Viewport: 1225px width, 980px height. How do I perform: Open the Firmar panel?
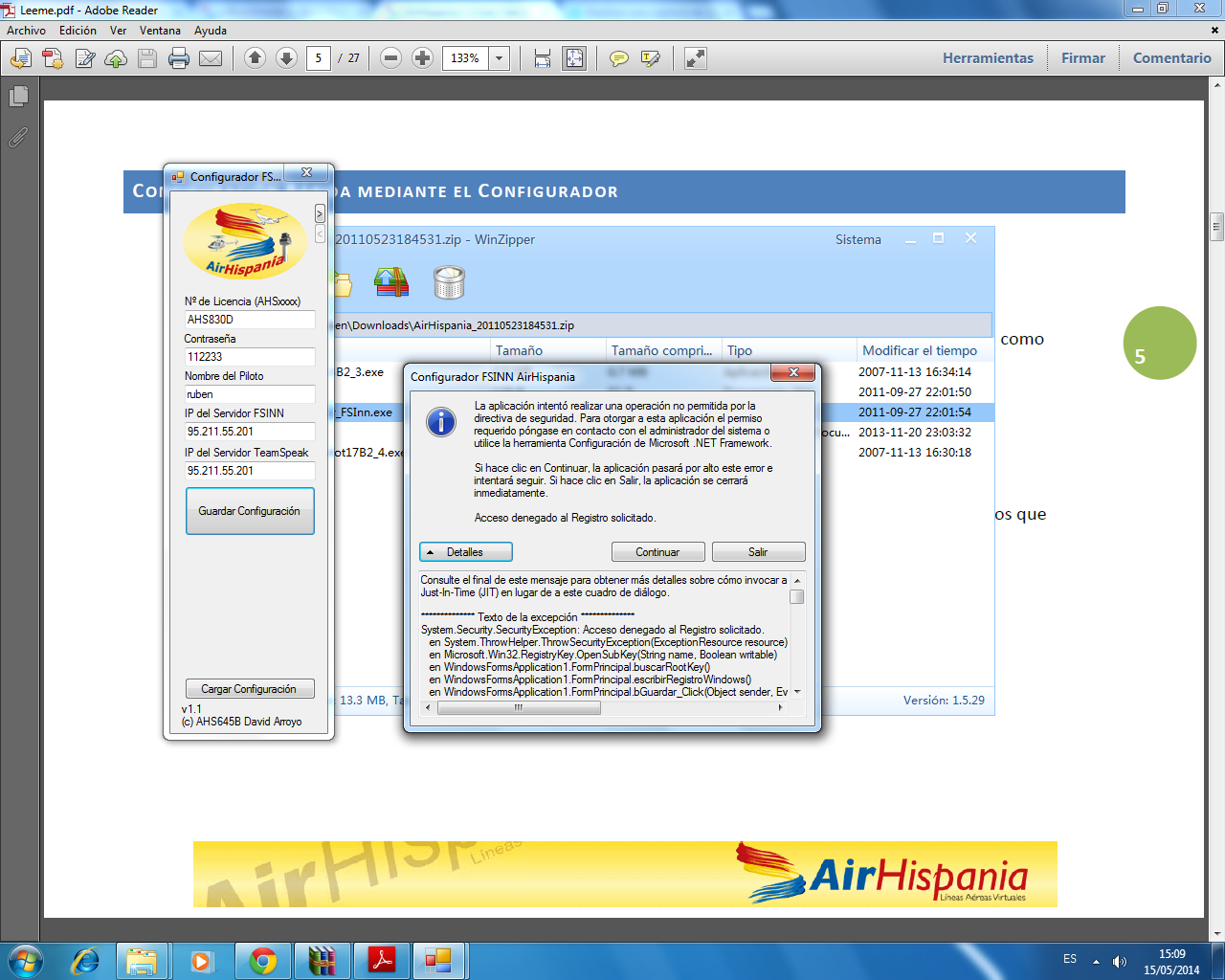tap(1082, 58)
